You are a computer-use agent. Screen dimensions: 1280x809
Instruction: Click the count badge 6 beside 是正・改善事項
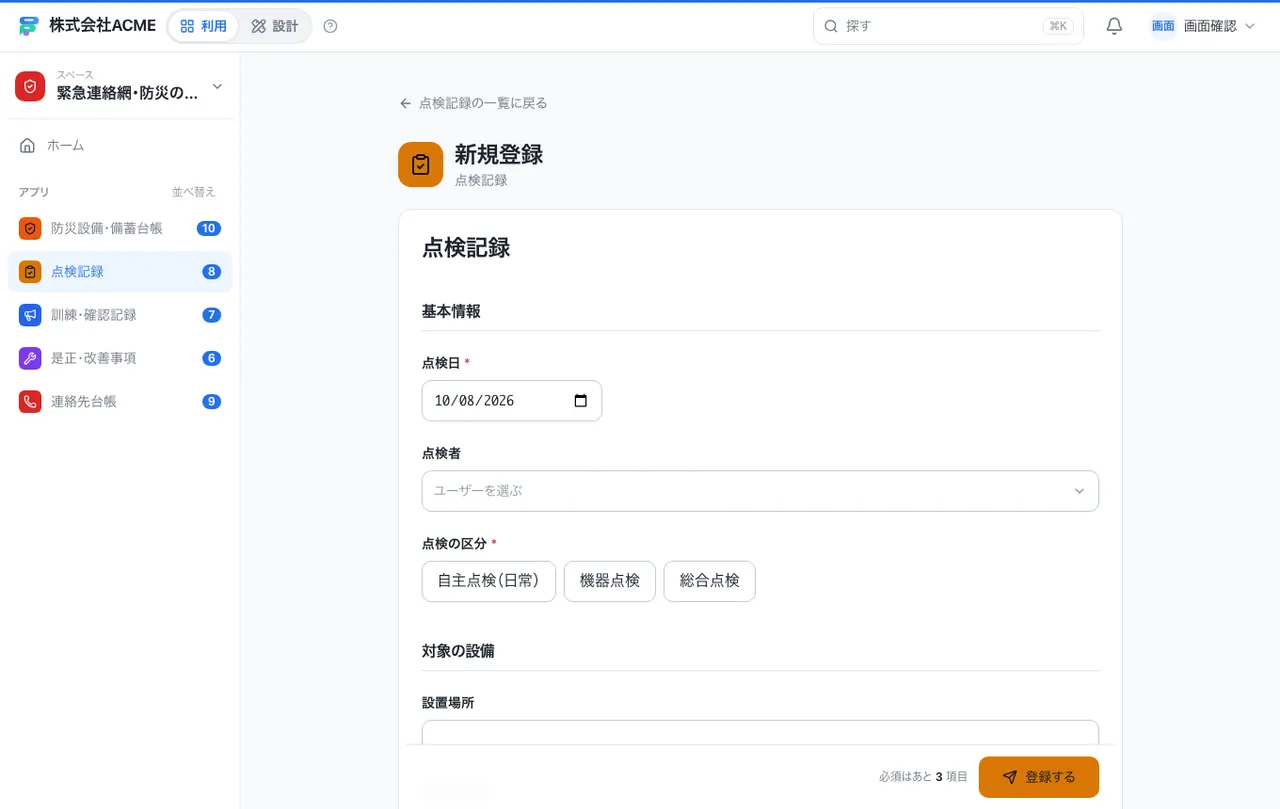[211, 358]
